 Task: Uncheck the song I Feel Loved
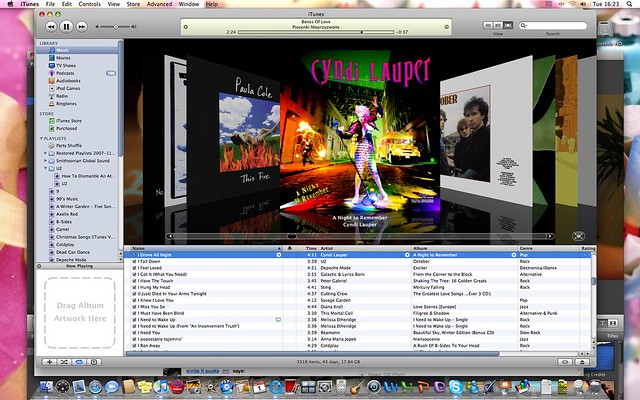(134, 268)
